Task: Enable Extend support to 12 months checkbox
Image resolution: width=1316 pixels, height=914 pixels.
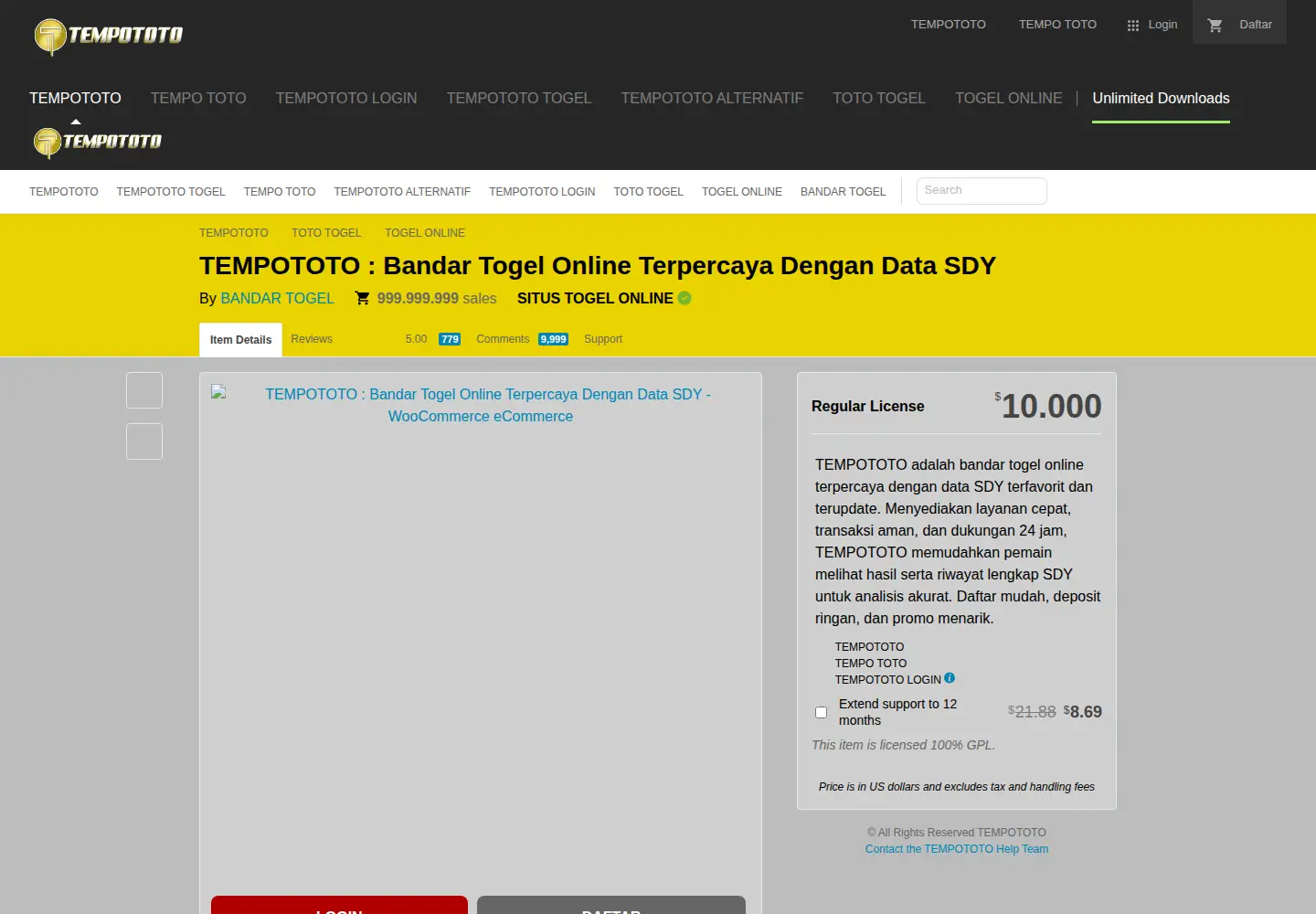Action: point(821,712)
